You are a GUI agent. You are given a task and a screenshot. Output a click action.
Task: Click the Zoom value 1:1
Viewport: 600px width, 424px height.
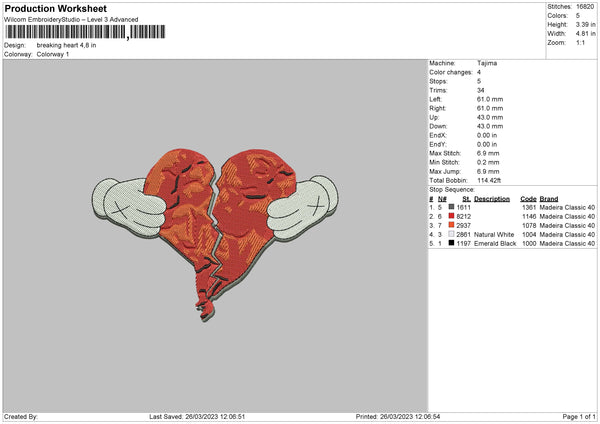click(580, 42)
